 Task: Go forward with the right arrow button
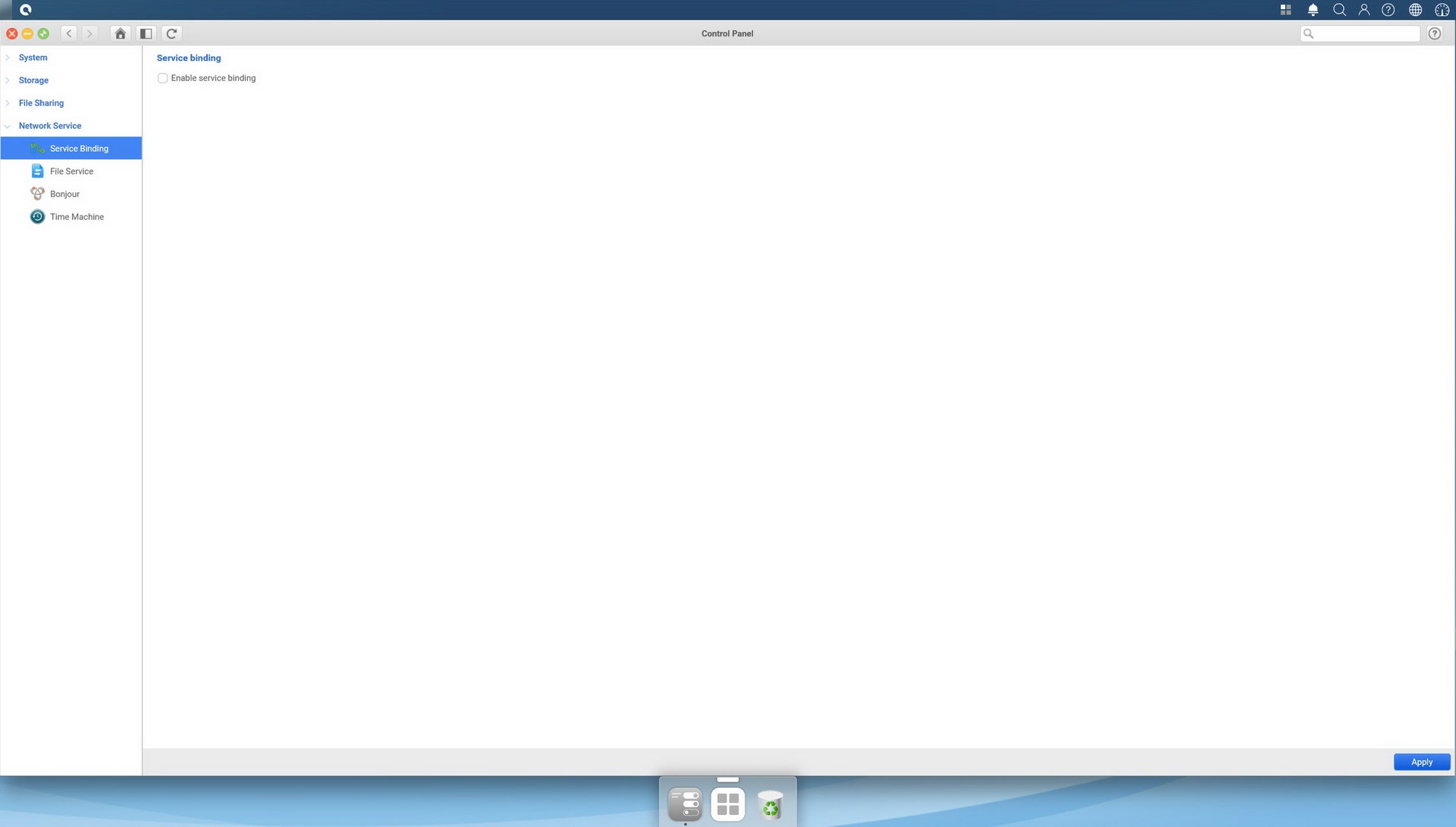pyautogui.click(x=89, y=33)
